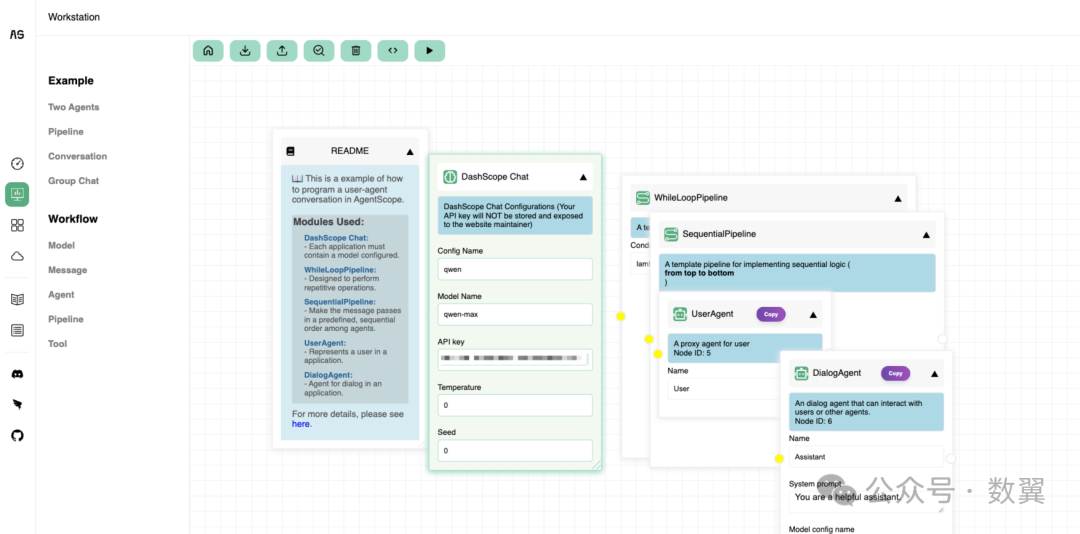This screenshot has height=534, width=1080.
Task: Click the Temperature input field
Action: (514, 405)
